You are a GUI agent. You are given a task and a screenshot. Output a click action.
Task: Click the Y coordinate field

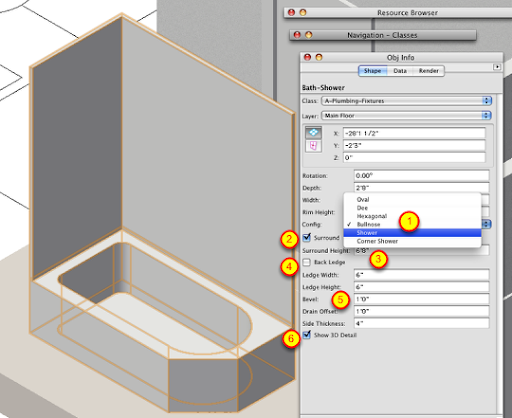click(414, 145)
